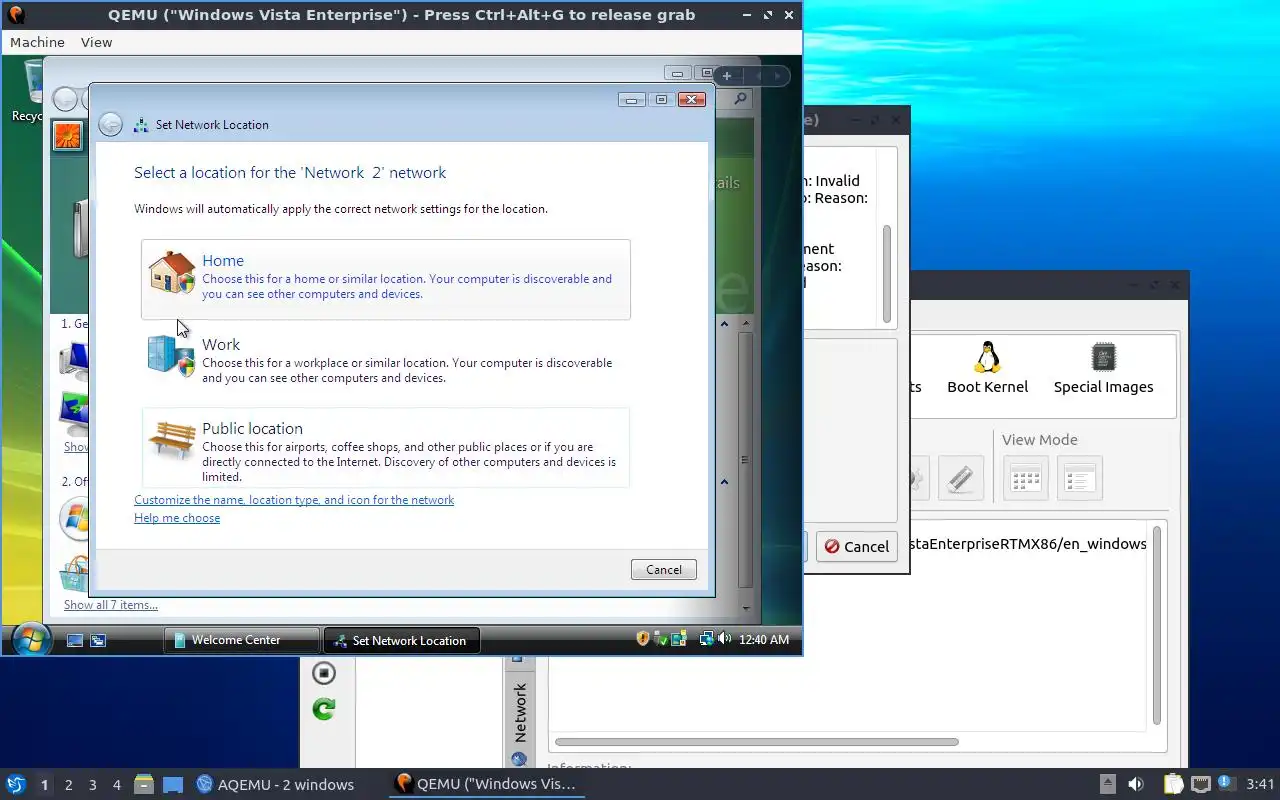The image size is (1280, 800).
Task: Click the collapse arrow beside offers section
Action: coord(725,482)
